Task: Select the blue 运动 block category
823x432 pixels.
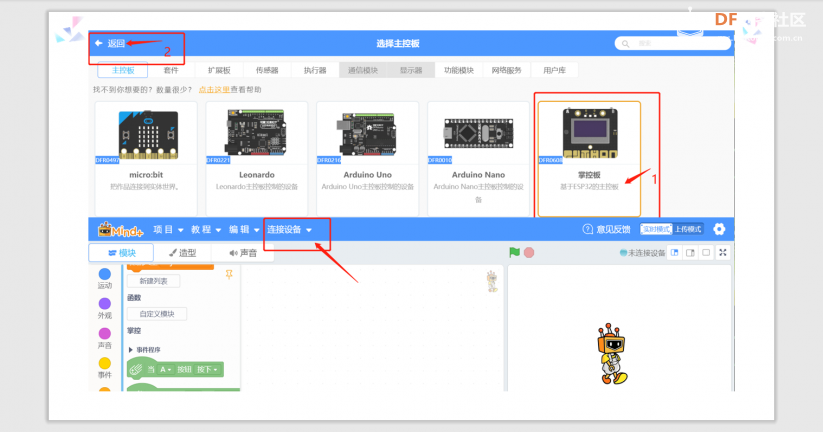Action: (104, 278)
